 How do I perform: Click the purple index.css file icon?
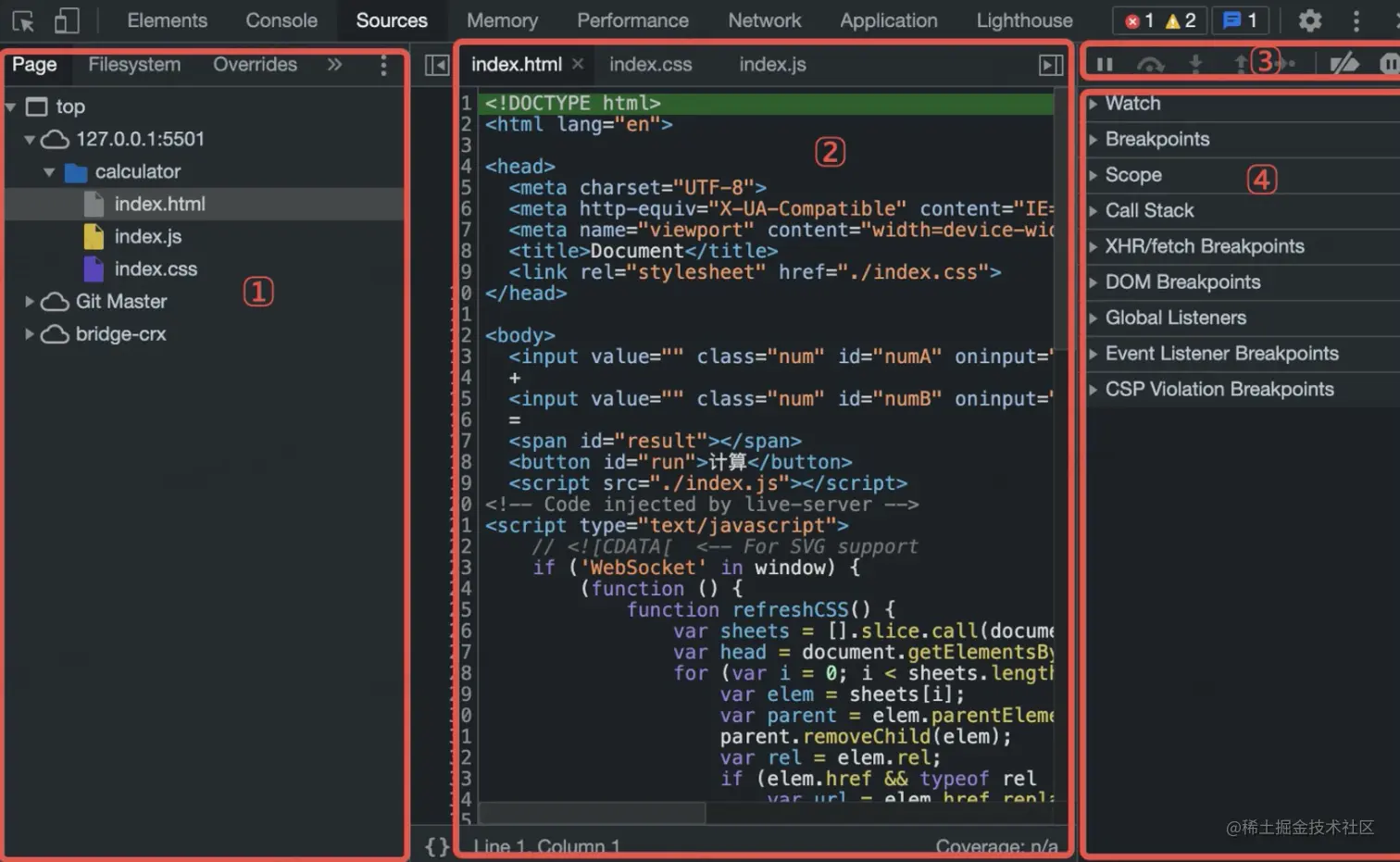pyautogui.click(x=94, y=269)
